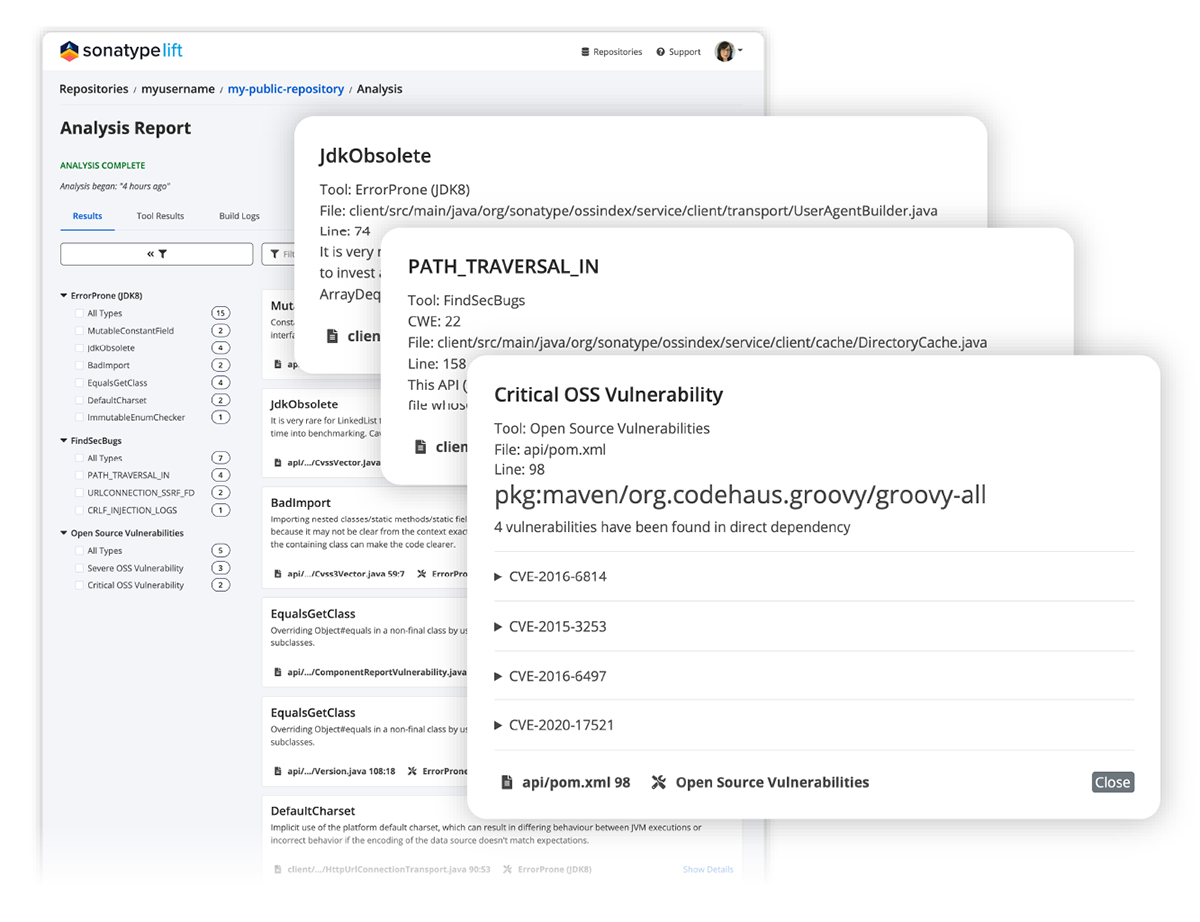
Task: Click the Support question-mark icon
Action: (x=661, y=52)
